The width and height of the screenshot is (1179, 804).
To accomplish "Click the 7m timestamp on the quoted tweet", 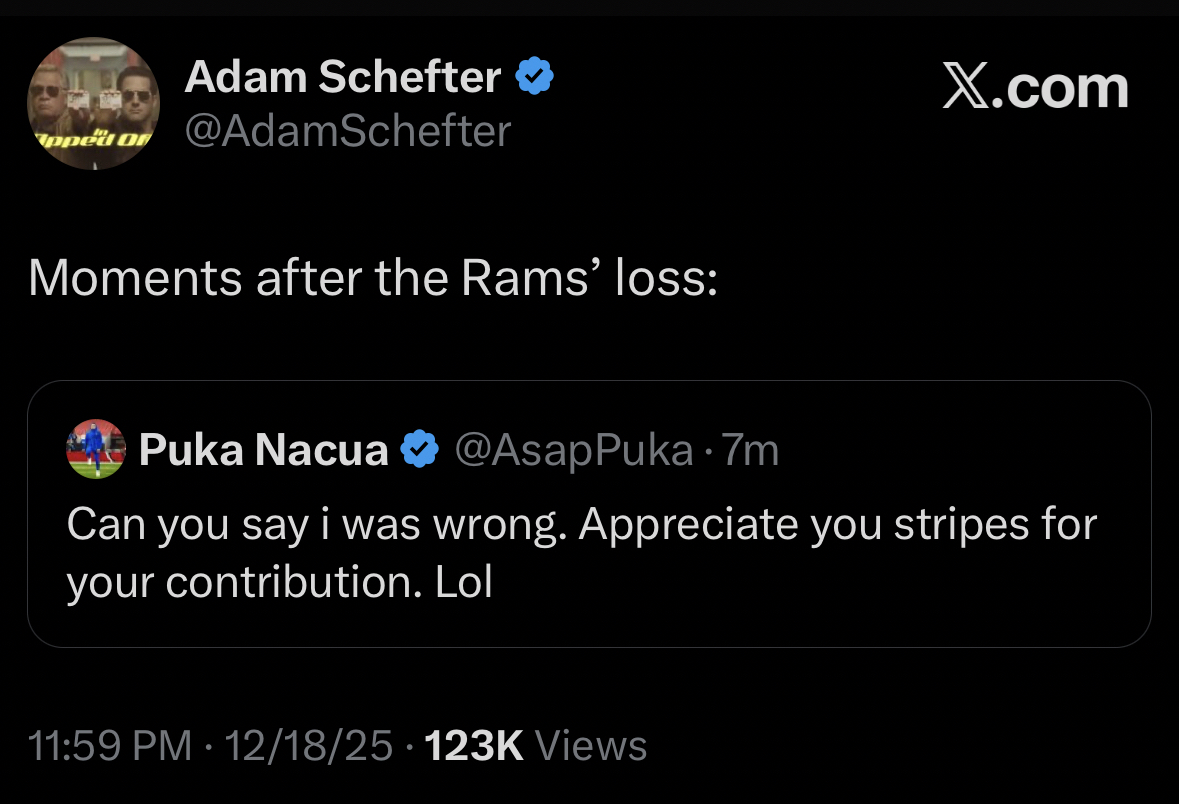I will [x=750, y=451].
